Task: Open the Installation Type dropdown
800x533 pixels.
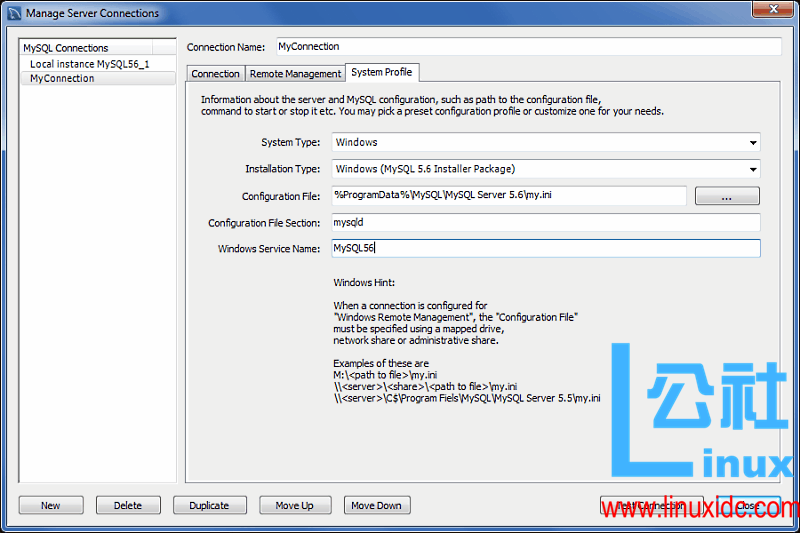Action: pyautogui.click(x=546, y=169)
